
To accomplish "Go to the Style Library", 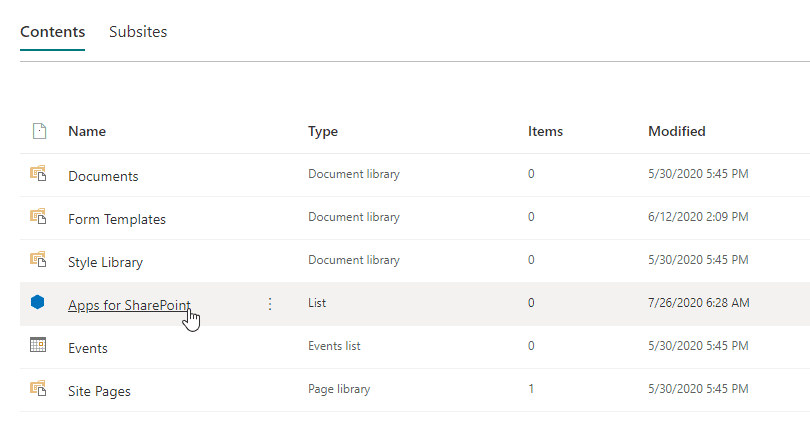I will [105, 262].
